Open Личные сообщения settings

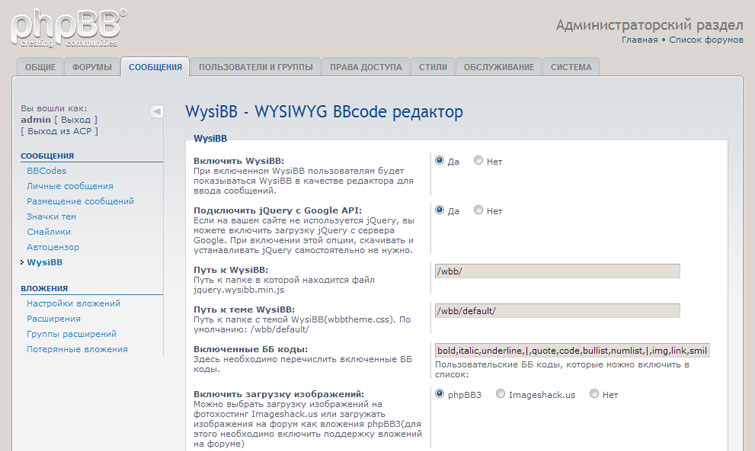point(70,186)
